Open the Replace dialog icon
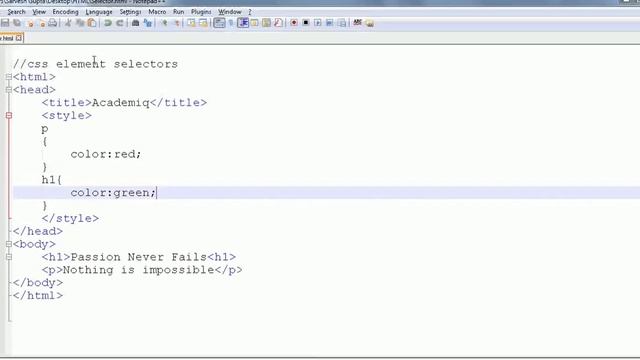The height and width of the screenshot is (360, 640). coord(147,23)
